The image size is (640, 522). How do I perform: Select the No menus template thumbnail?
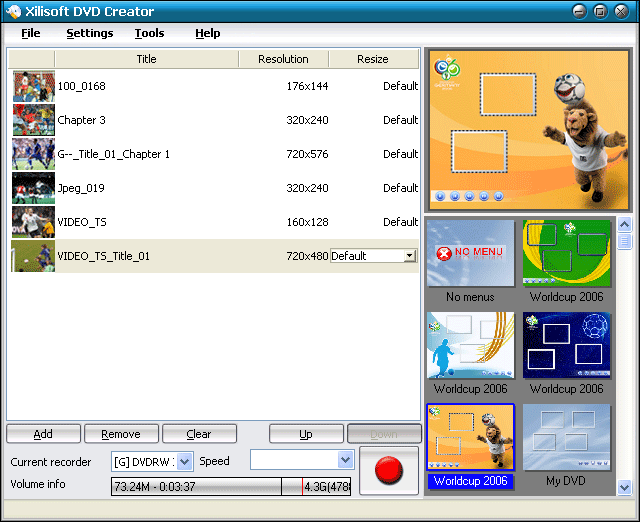470,253
